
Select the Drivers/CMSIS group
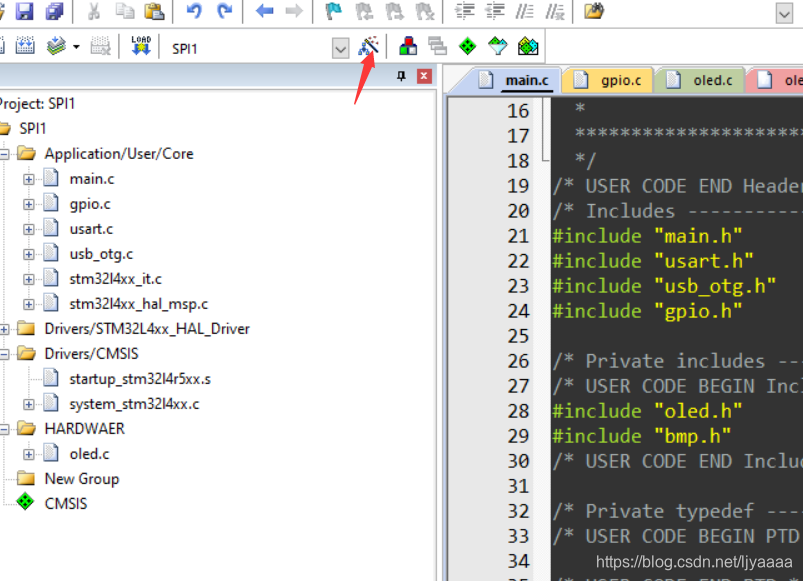pyautogui.click(x=91, y=354)
